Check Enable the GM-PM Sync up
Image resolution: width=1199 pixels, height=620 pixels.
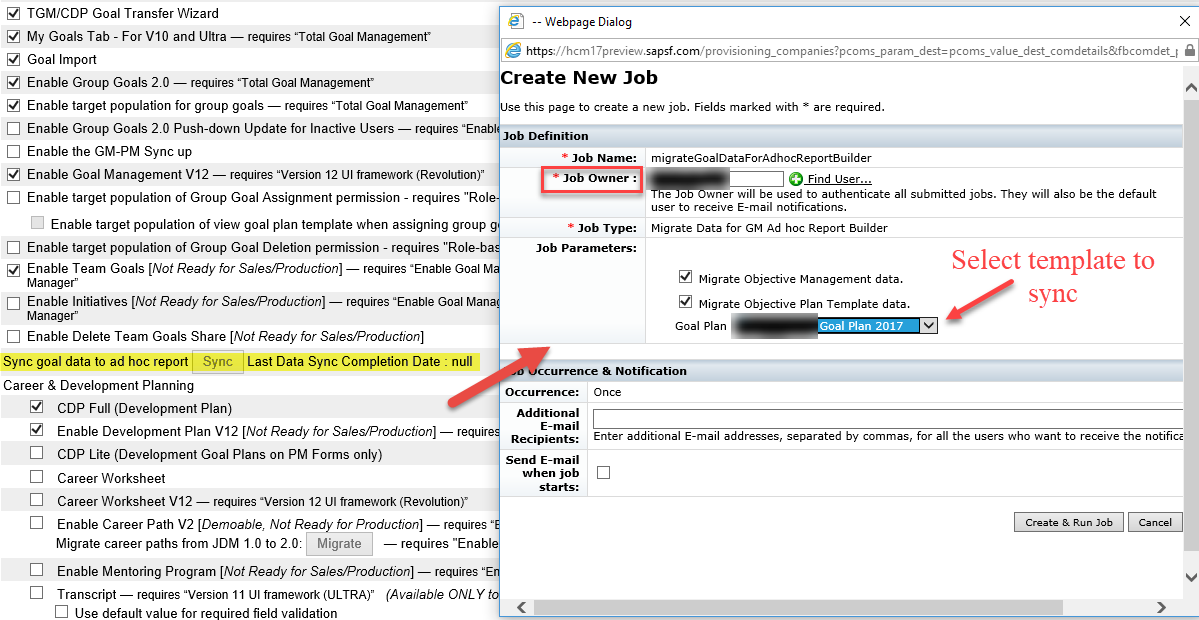coord(13,151)
